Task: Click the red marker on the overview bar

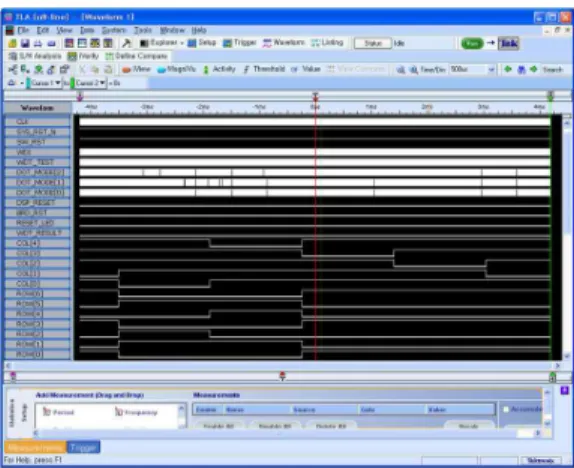Action: (282, 376)
